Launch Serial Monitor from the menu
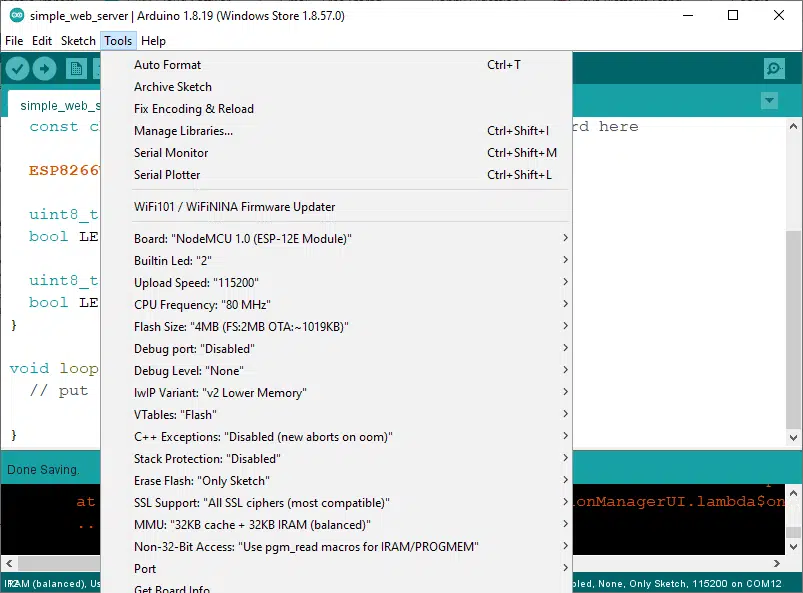 click(336, 153)
